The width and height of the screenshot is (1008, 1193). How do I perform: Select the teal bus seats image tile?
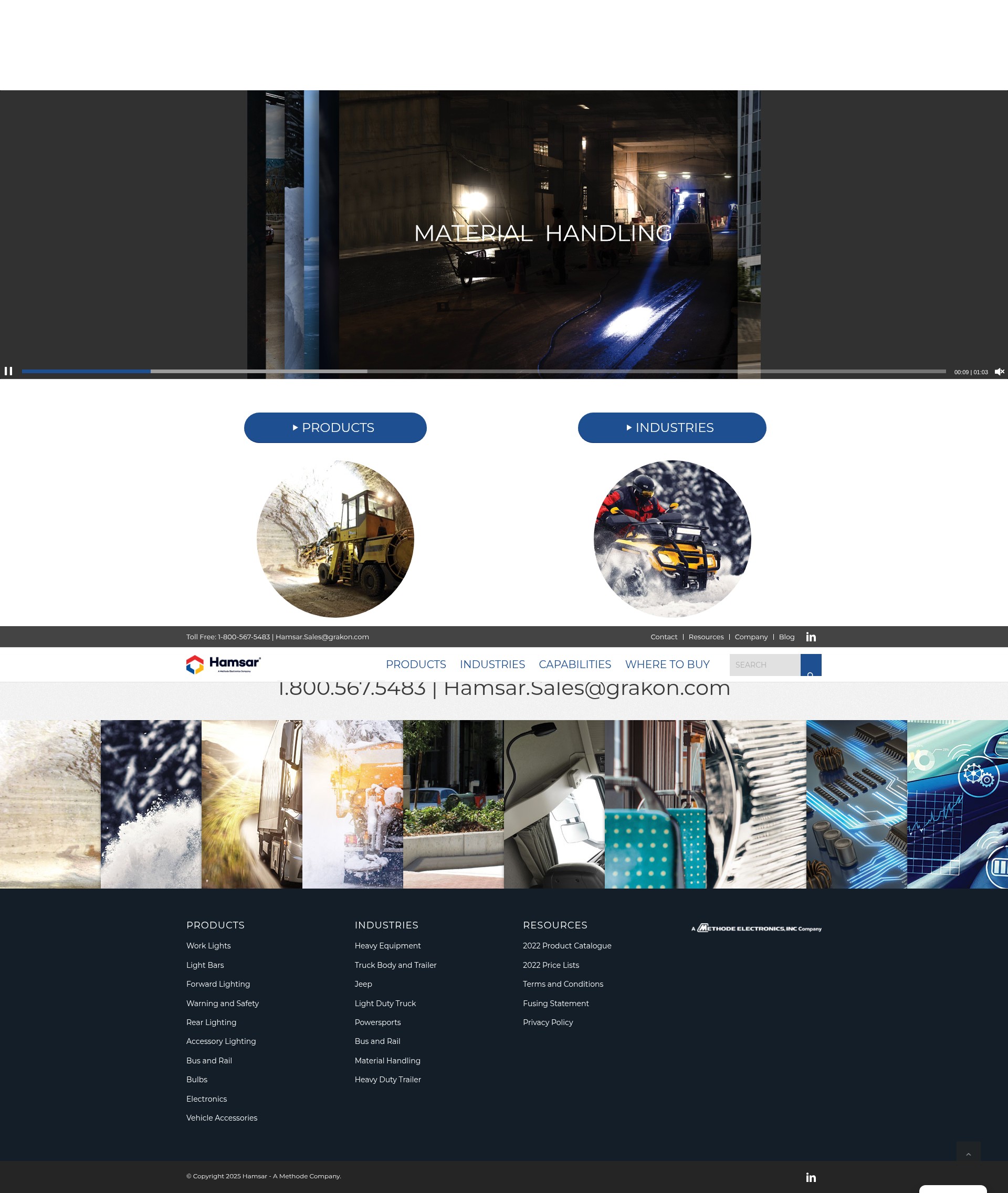tap(655, 804)
